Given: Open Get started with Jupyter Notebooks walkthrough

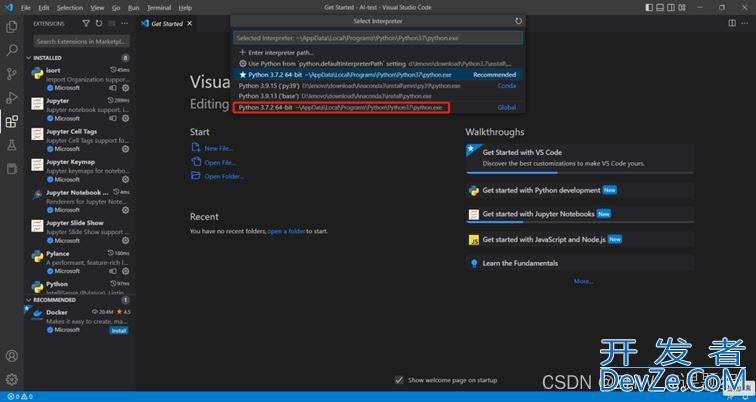Looking at the screenshot, I should click(x=580, y=214).
